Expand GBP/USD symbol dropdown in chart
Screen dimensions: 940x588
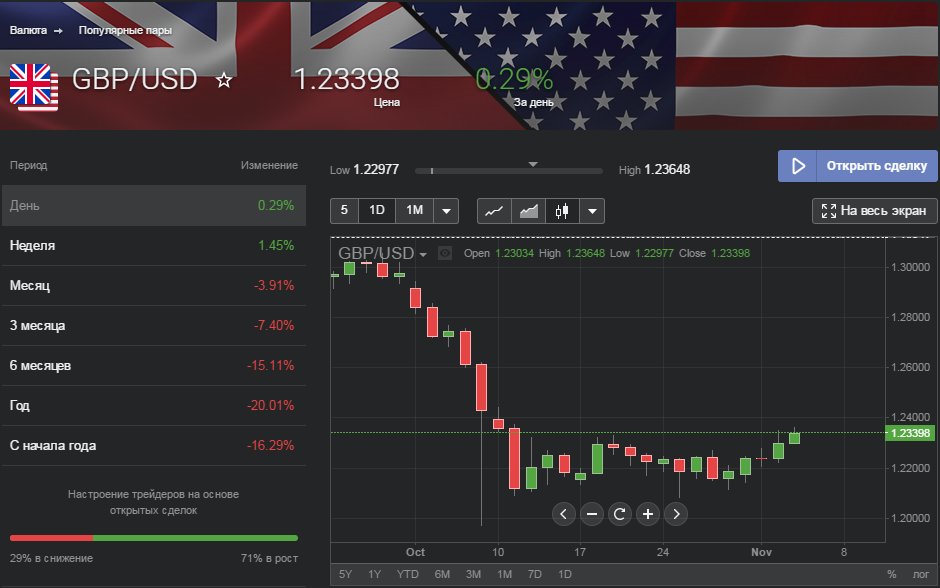click(x=423, y=254)
